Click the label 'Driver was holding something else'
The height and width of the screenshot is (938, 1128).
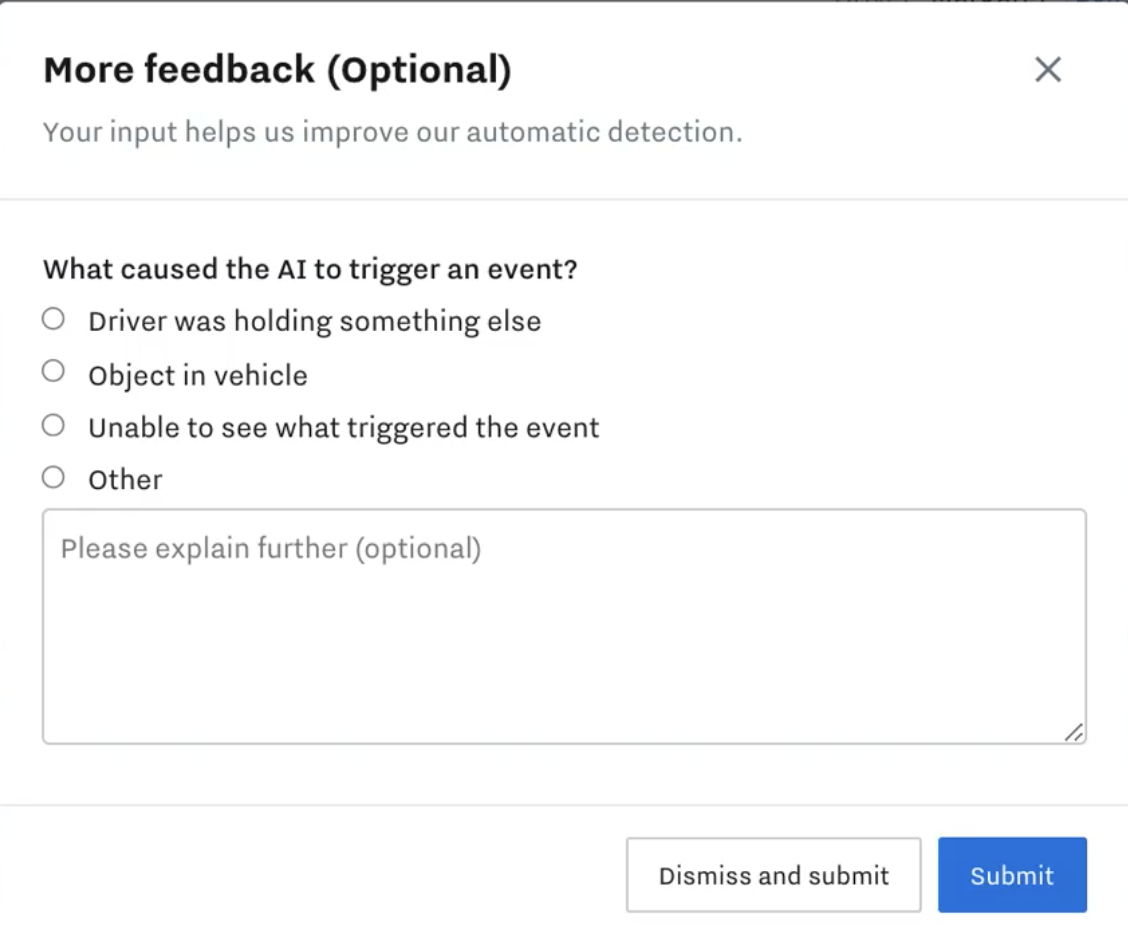pyautogui.click(x=315, y=321)
